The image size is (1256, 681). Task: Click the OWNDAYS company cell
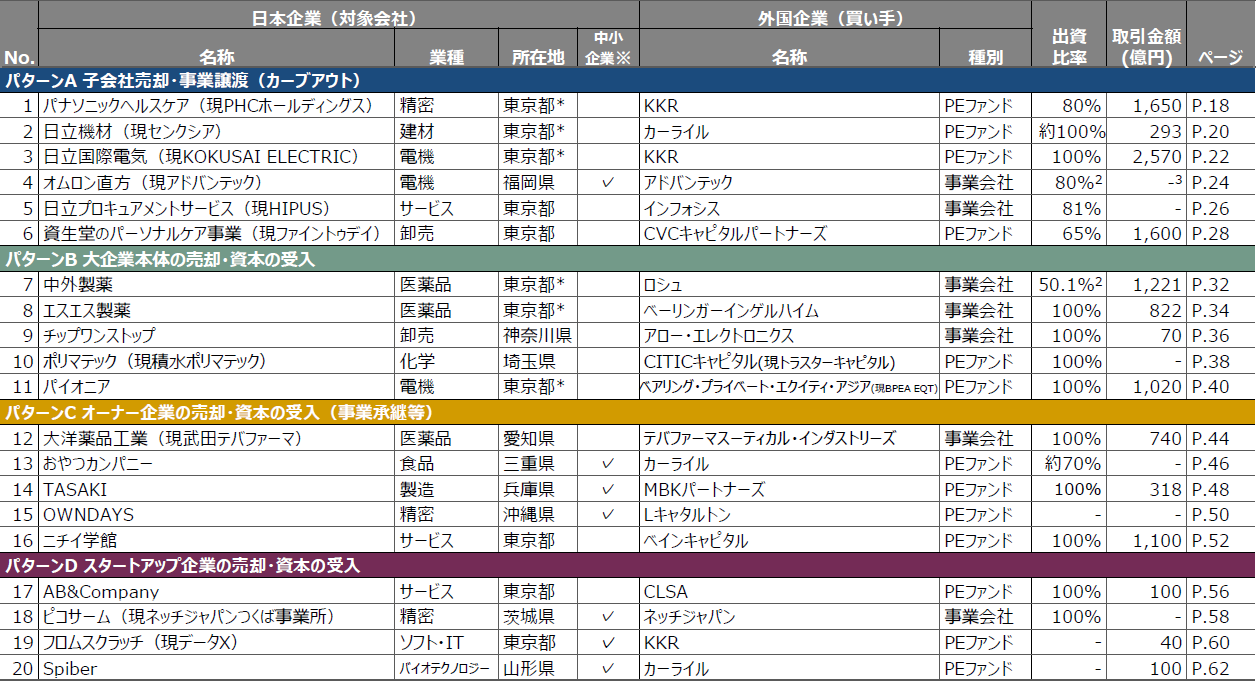pyautogui.click(x=217, y=515)
